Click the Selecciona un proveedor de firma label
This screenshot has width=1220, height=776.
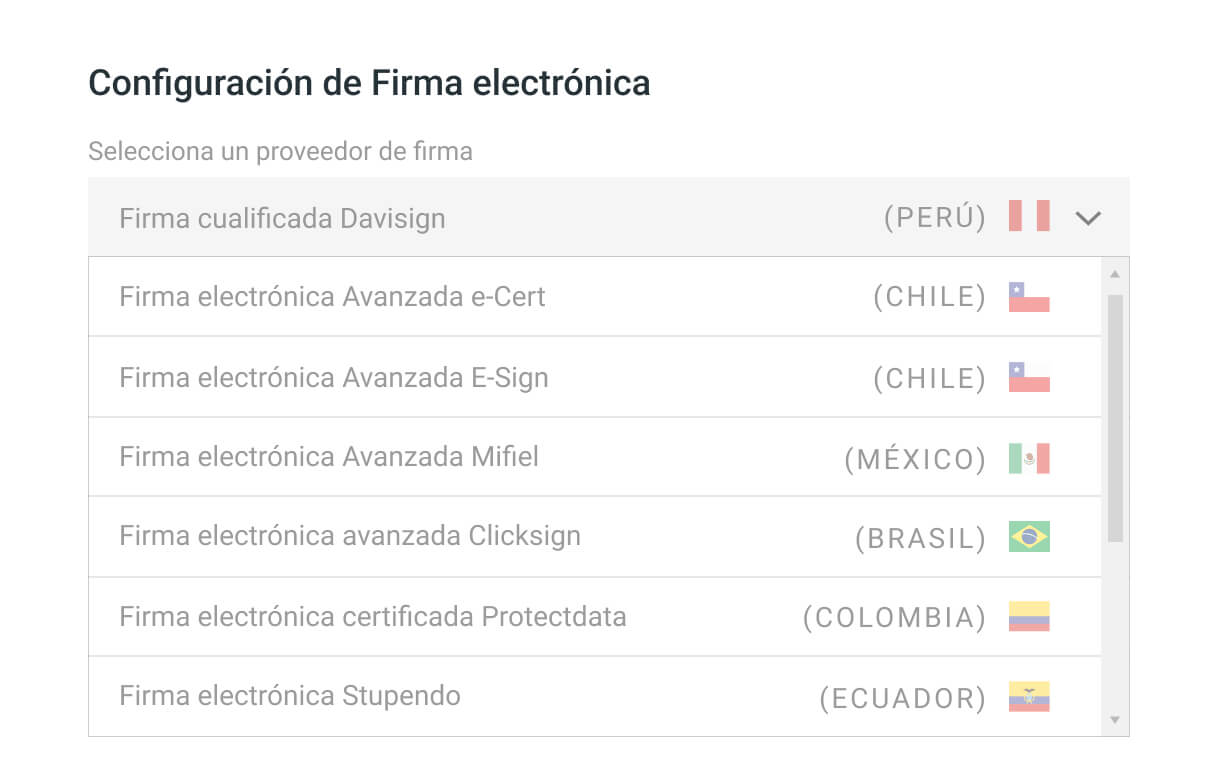(280, 150)
